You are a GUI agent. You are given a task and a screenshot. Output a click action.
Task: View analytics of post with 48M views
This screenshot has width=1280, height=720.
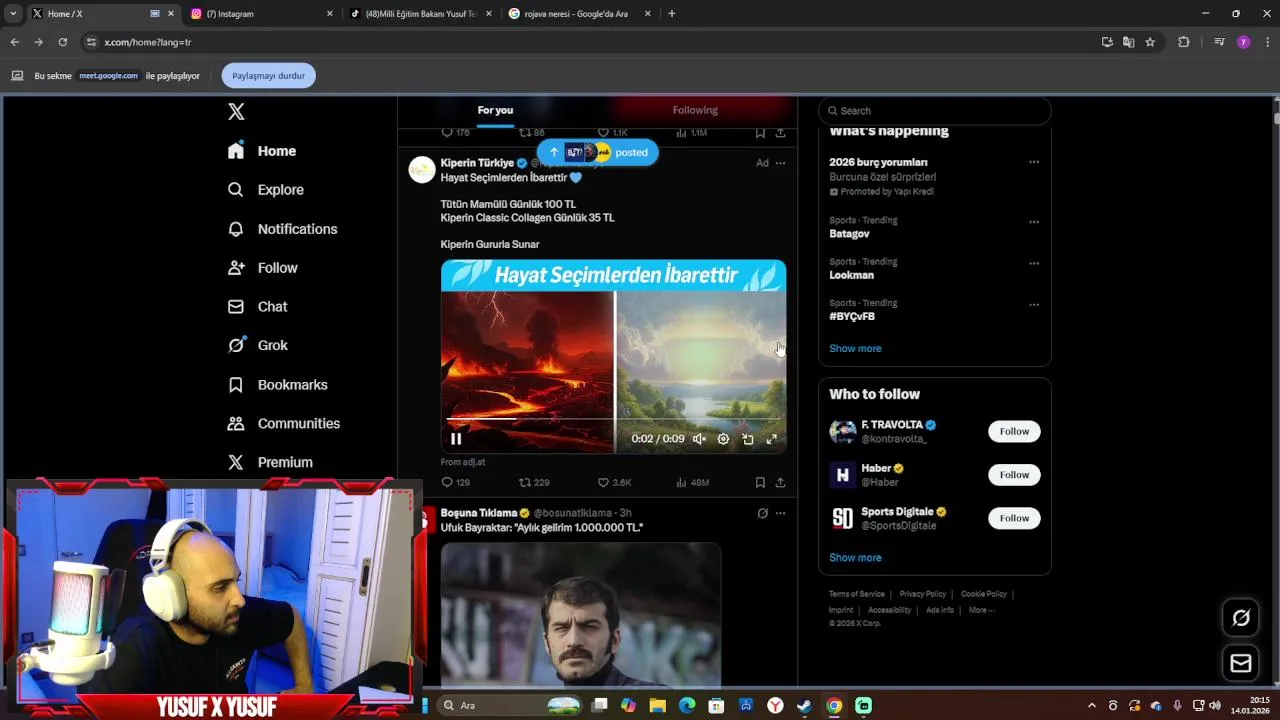692,482
